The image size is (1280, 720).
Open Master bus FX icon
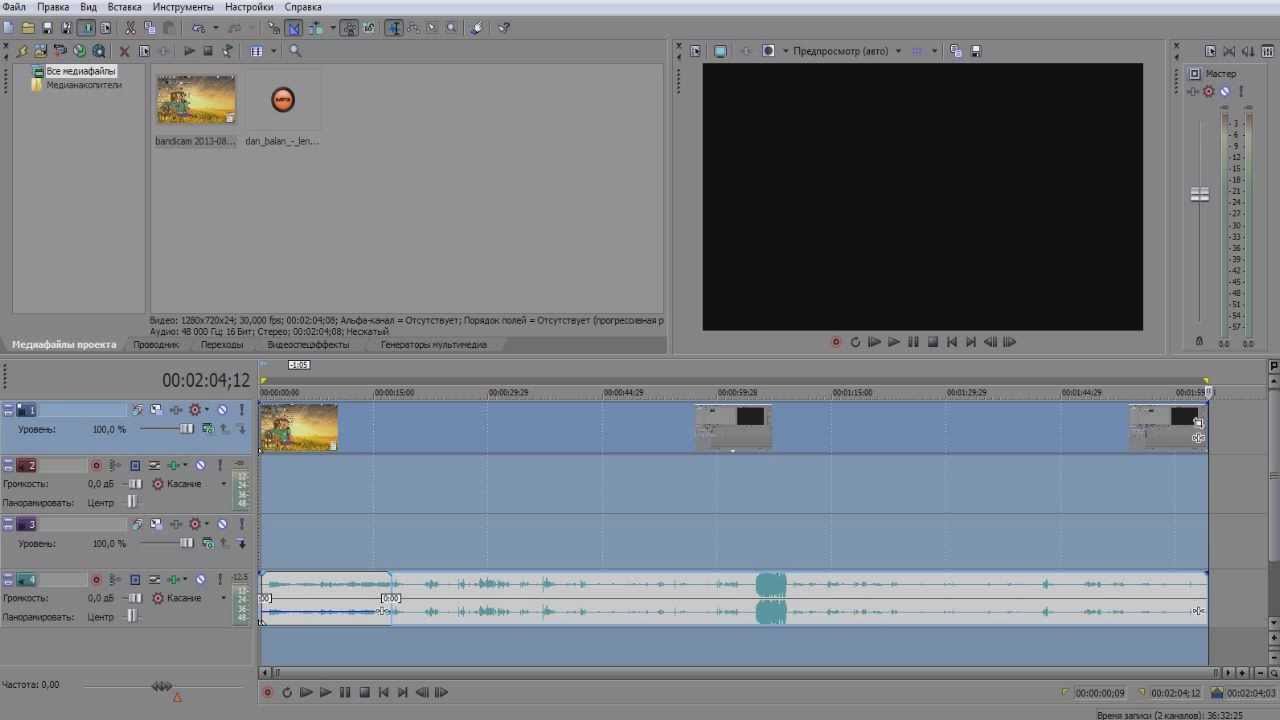tap(1194, 92)
